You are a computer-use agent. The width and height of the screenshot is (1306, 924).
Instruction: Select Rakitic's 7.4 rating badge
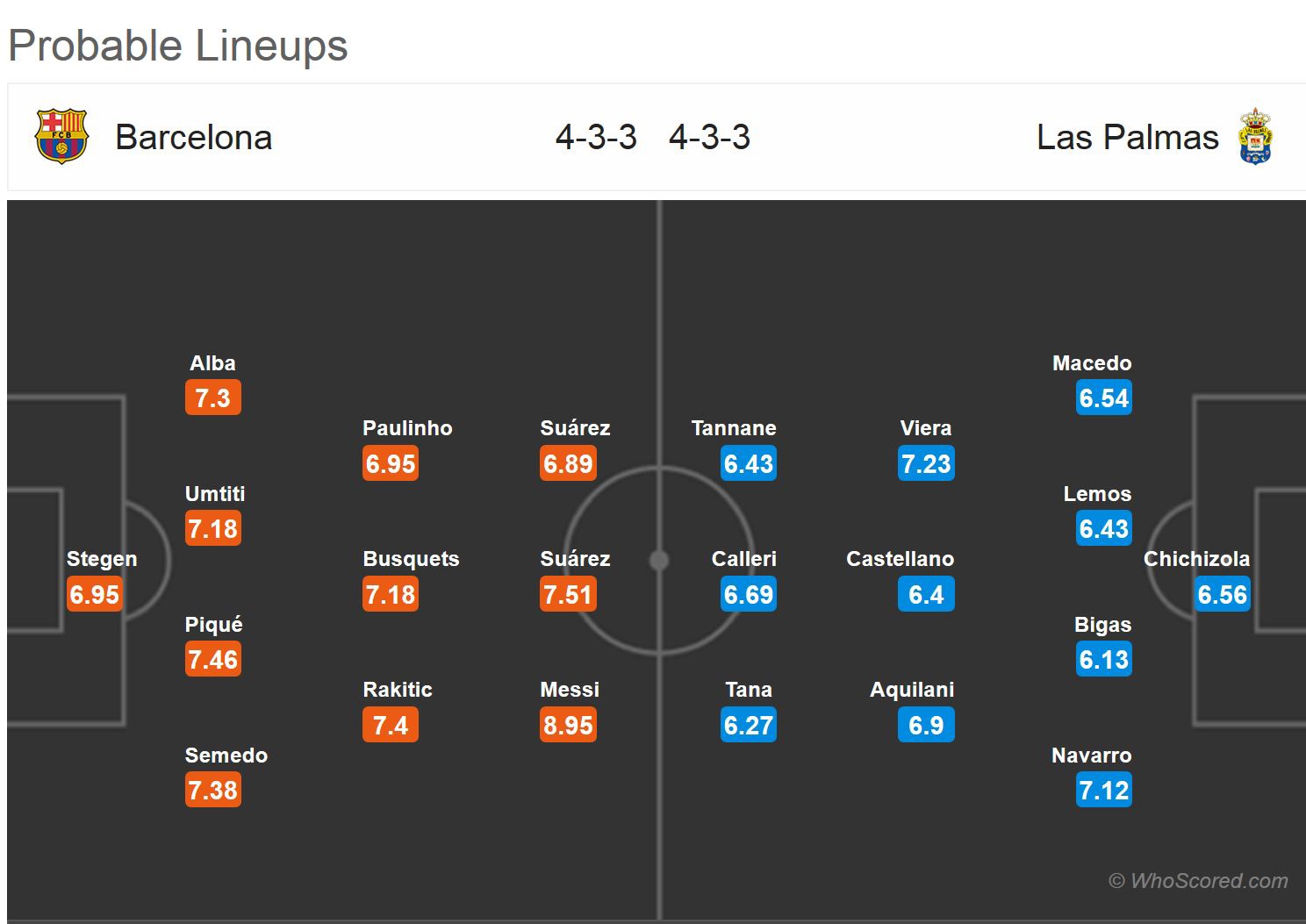coord(391,726)
